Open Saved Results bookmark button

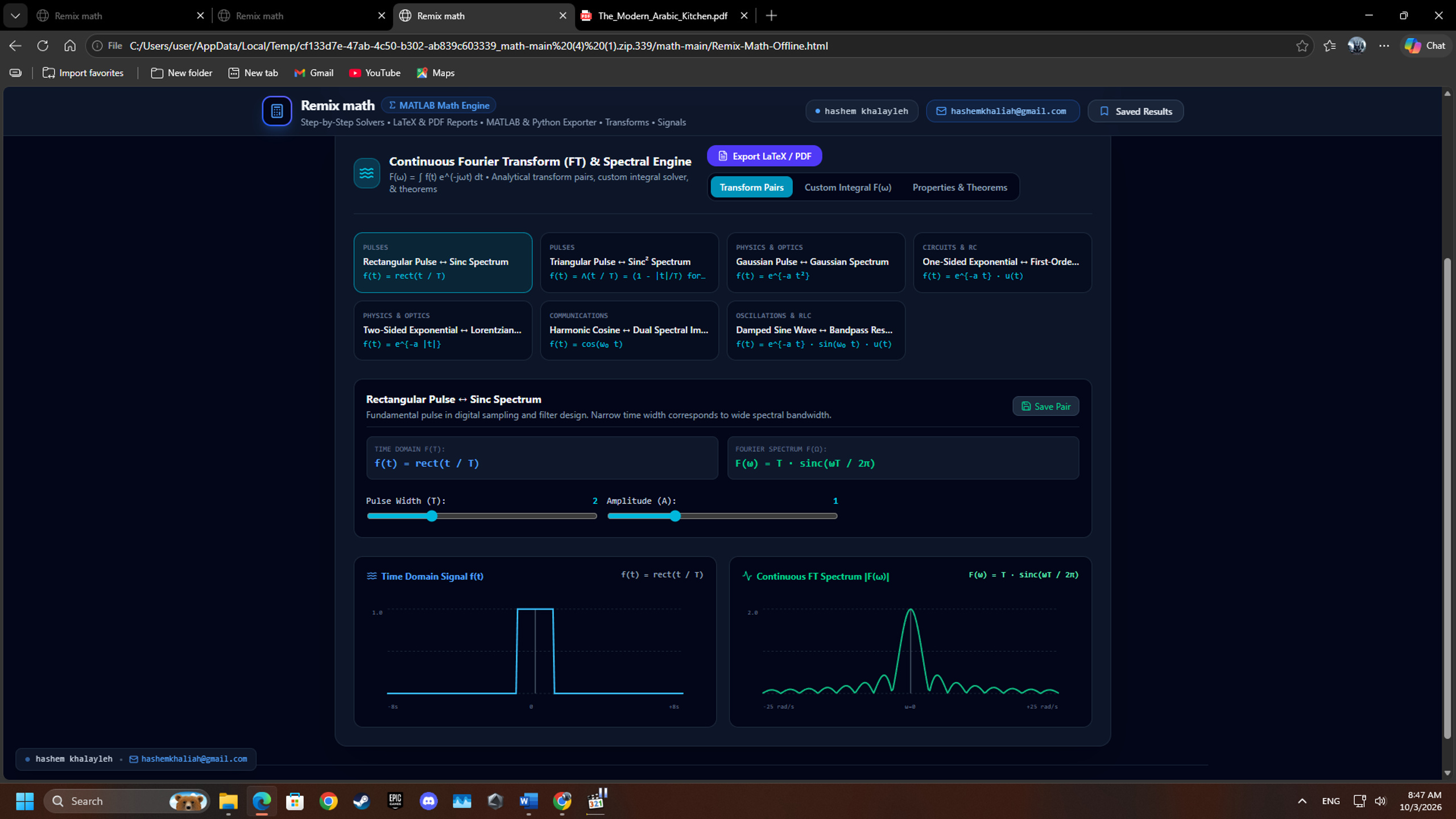coord(1135,111)
